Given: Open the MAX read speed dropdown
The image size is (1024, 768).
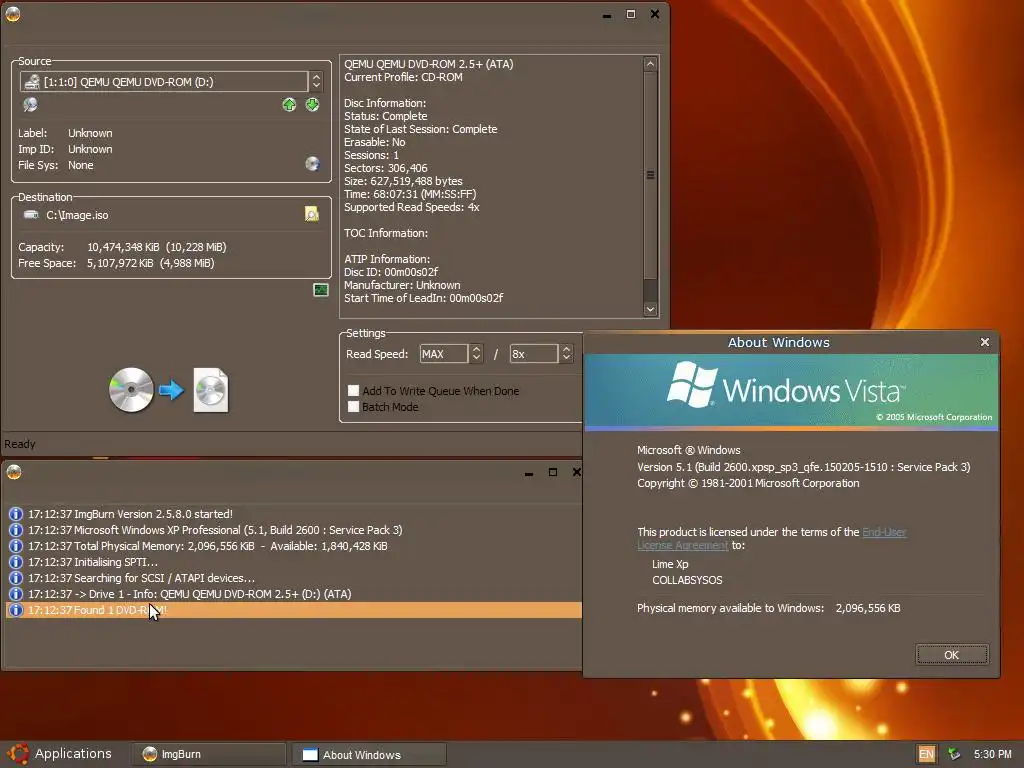Looking at the screenshot, I should point(476,353).
